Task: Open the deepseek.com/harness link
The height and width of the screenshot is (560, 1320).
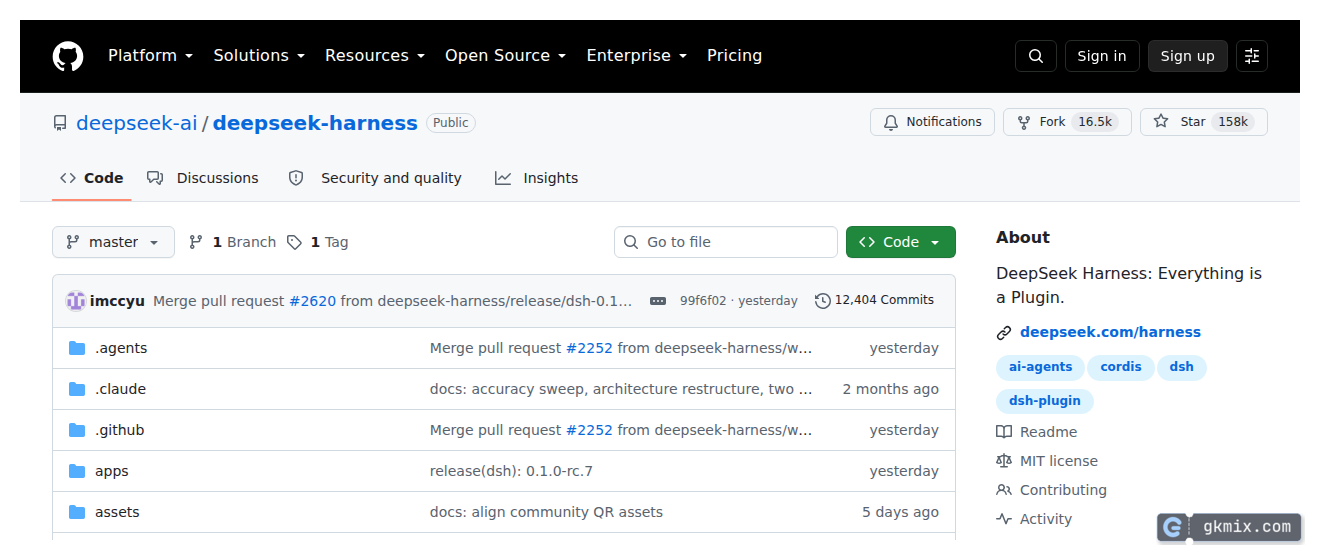Action: [x=1110, y=332]
